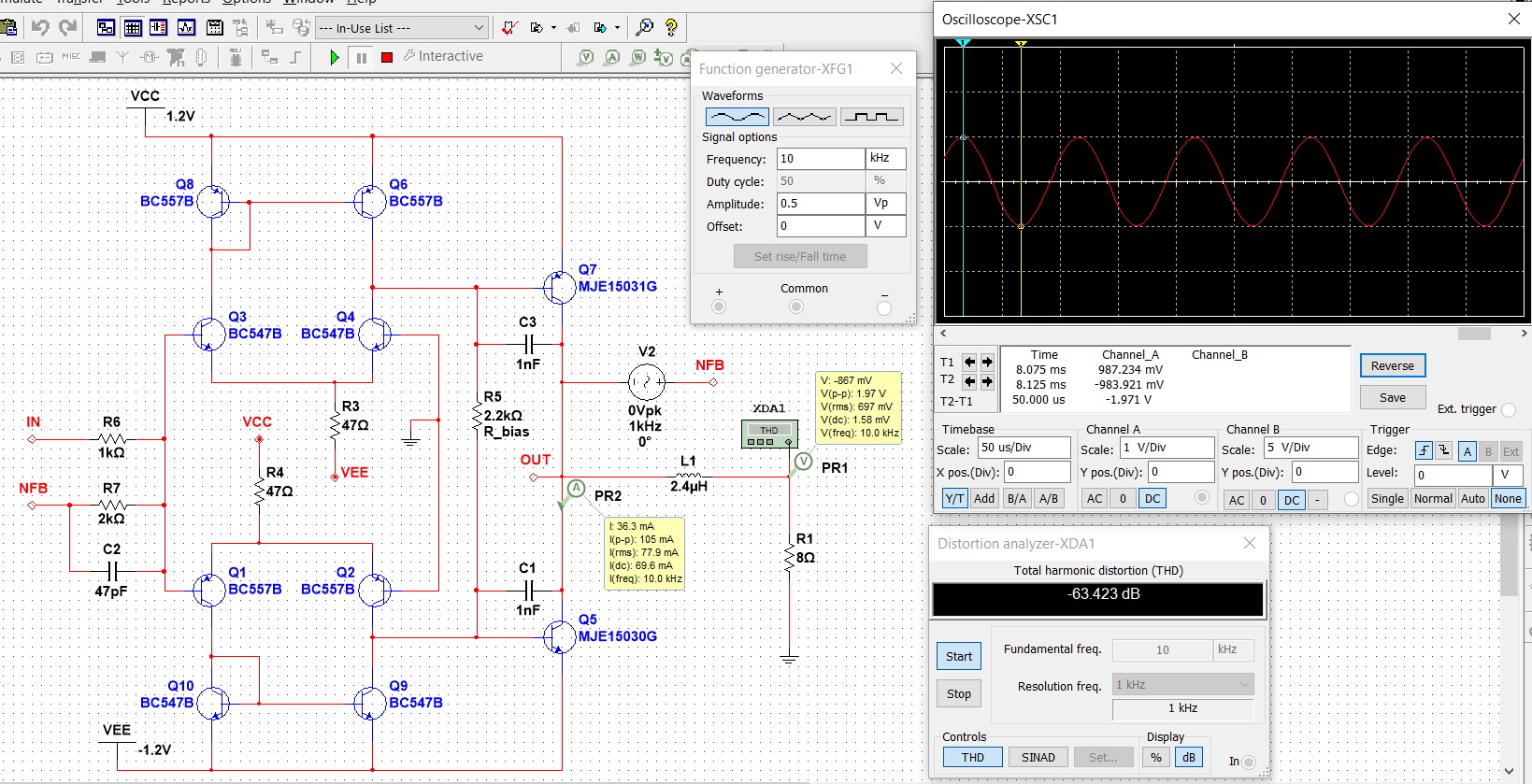This screenshot has width=1532, height=784.
Task: Set trigger mode to Single
Action: [1387, 498]
